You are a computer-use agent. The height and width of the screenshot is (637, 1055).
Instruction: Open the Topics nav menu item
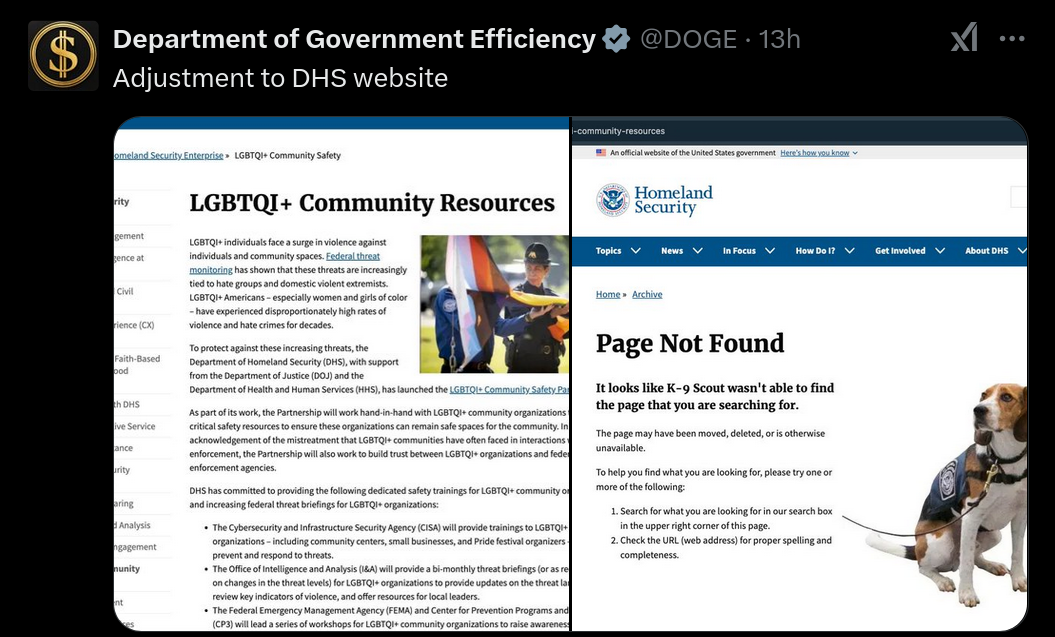coord(608,250)
